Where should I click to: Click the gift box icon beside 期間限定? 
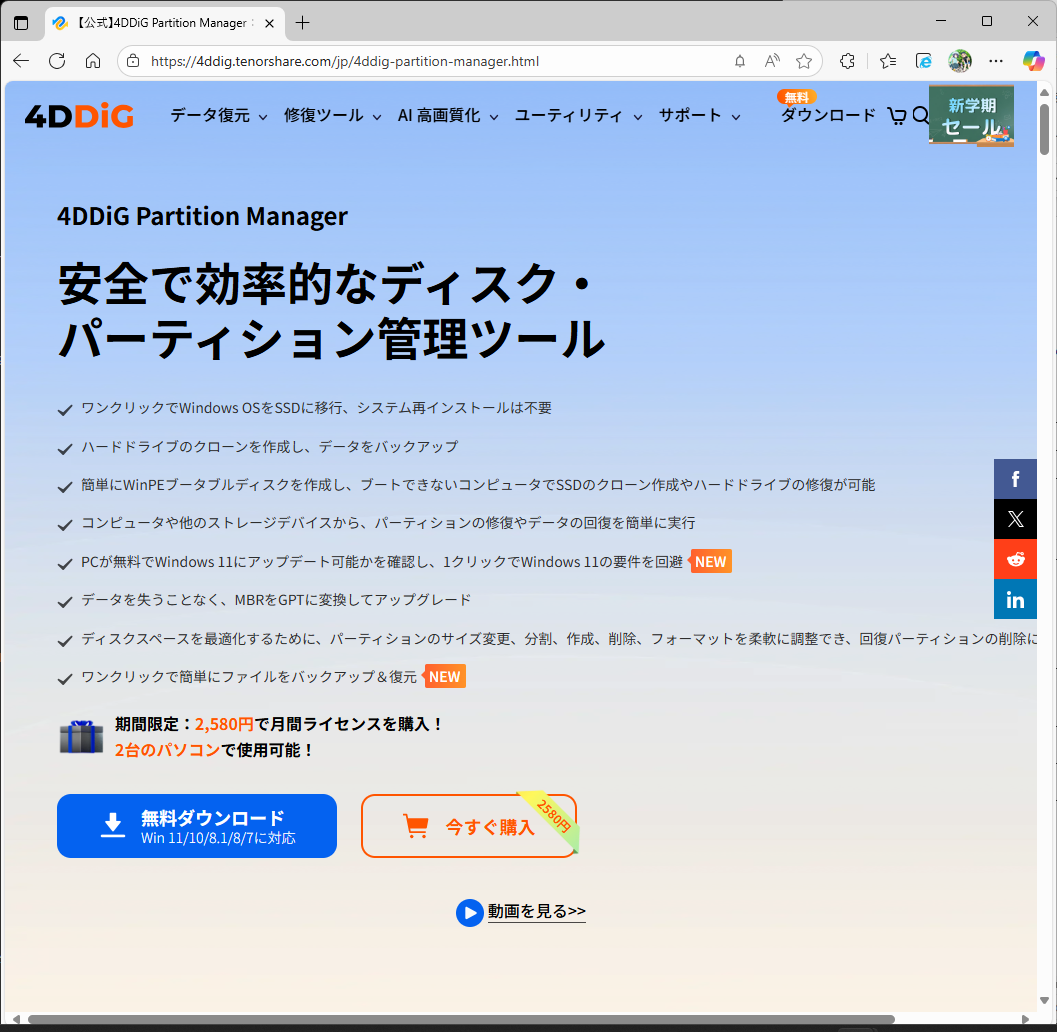click(x=82, y=737)
